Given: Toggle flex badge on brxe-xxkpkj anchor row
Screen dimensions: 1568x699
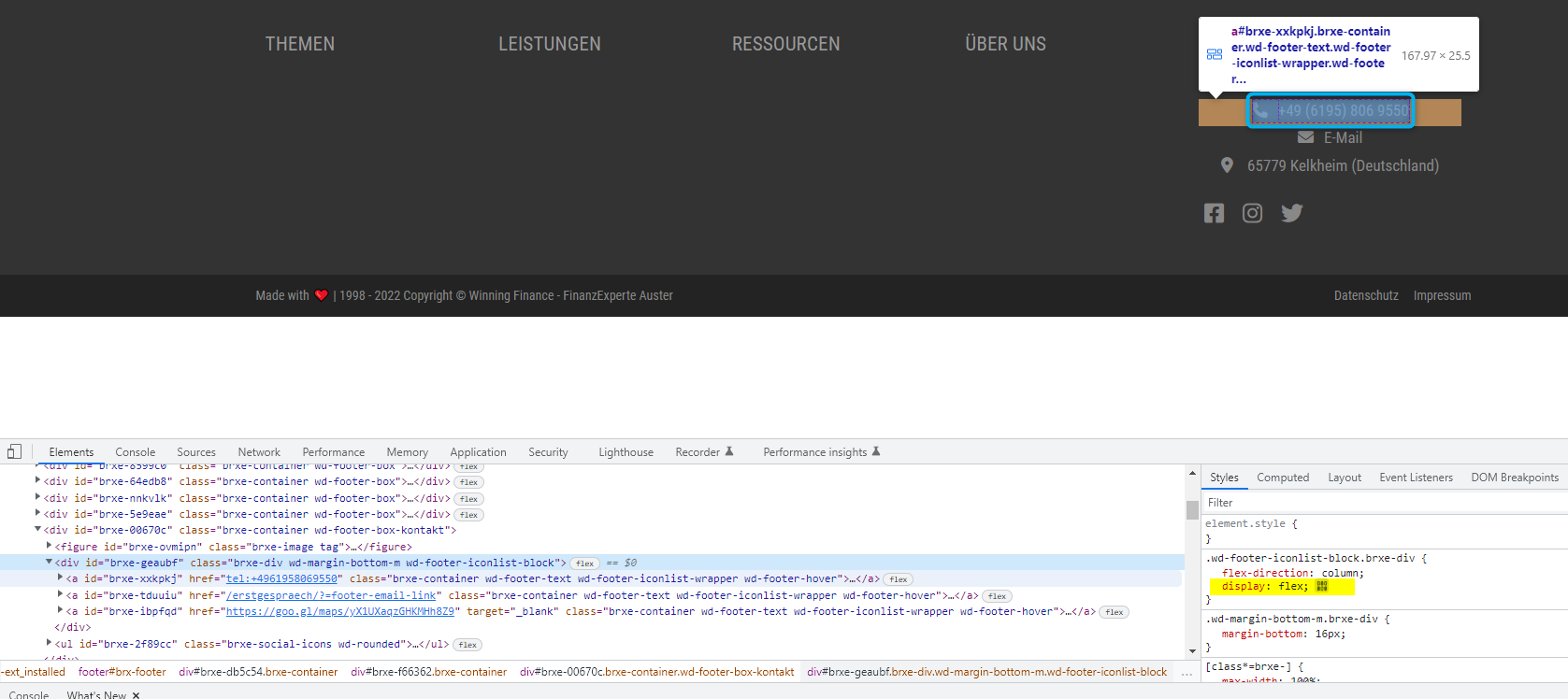Looking at the screenshot, I should 899,579.
